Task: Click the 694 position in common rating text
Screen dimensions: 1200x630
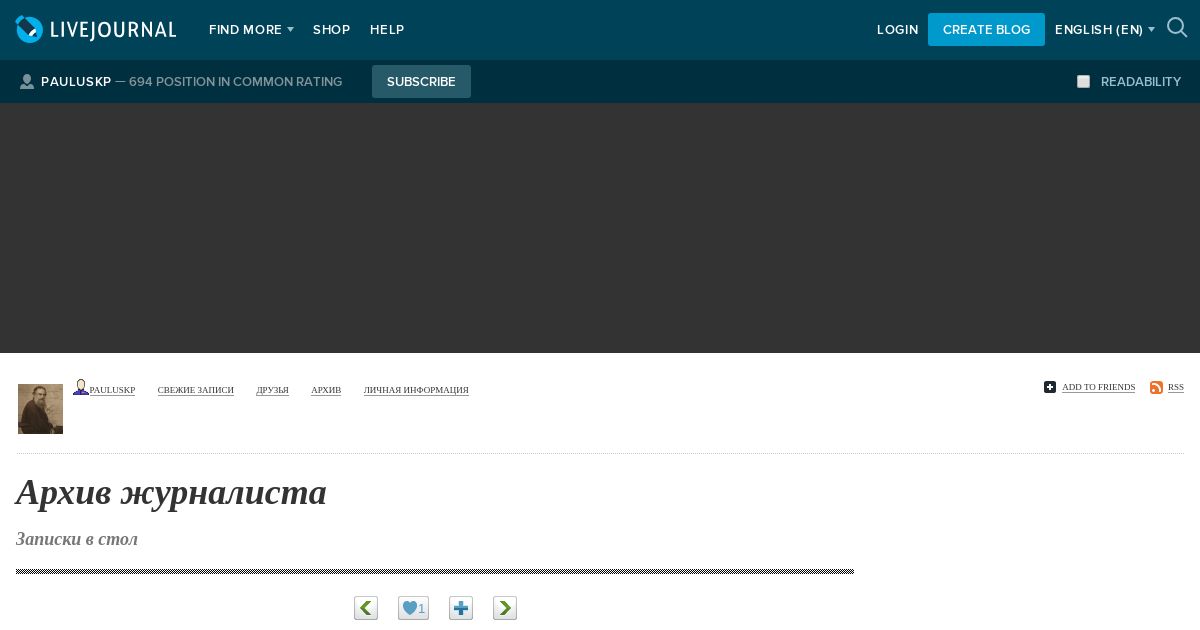Action: pyautogui.click(x=236, y=82)
